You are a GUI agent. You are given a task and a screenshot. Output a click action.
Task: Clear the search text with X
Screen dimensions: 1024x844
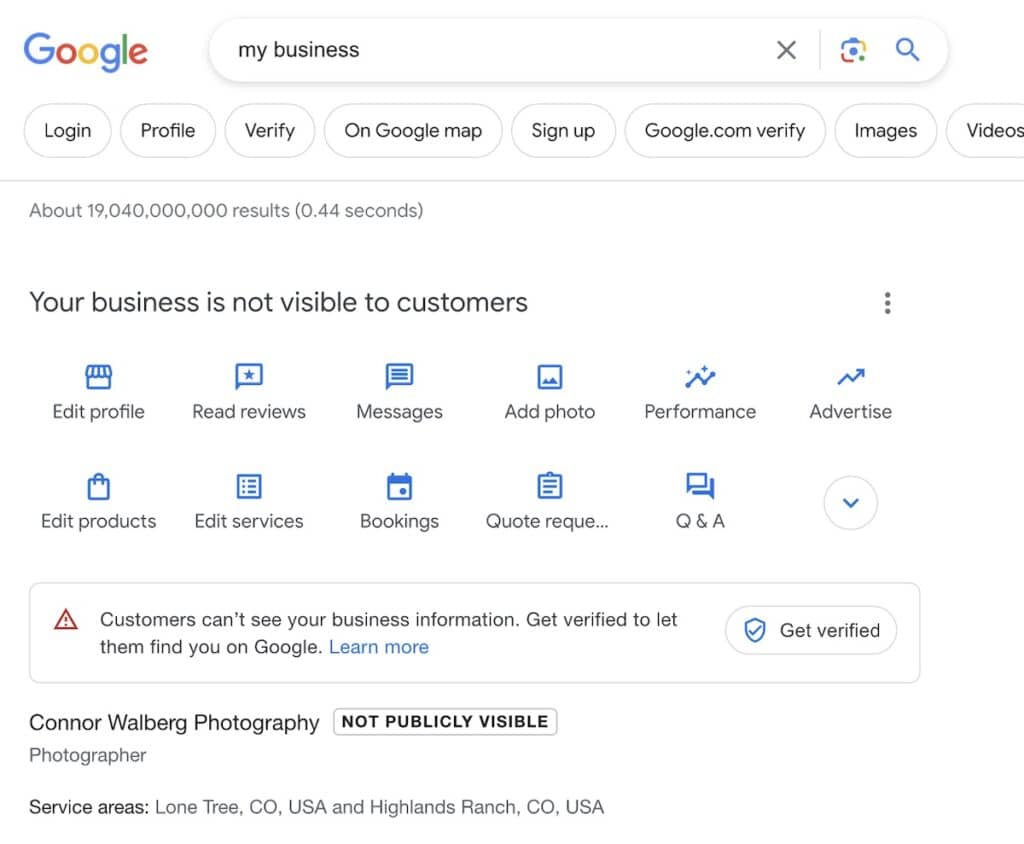tap(787, 50)
